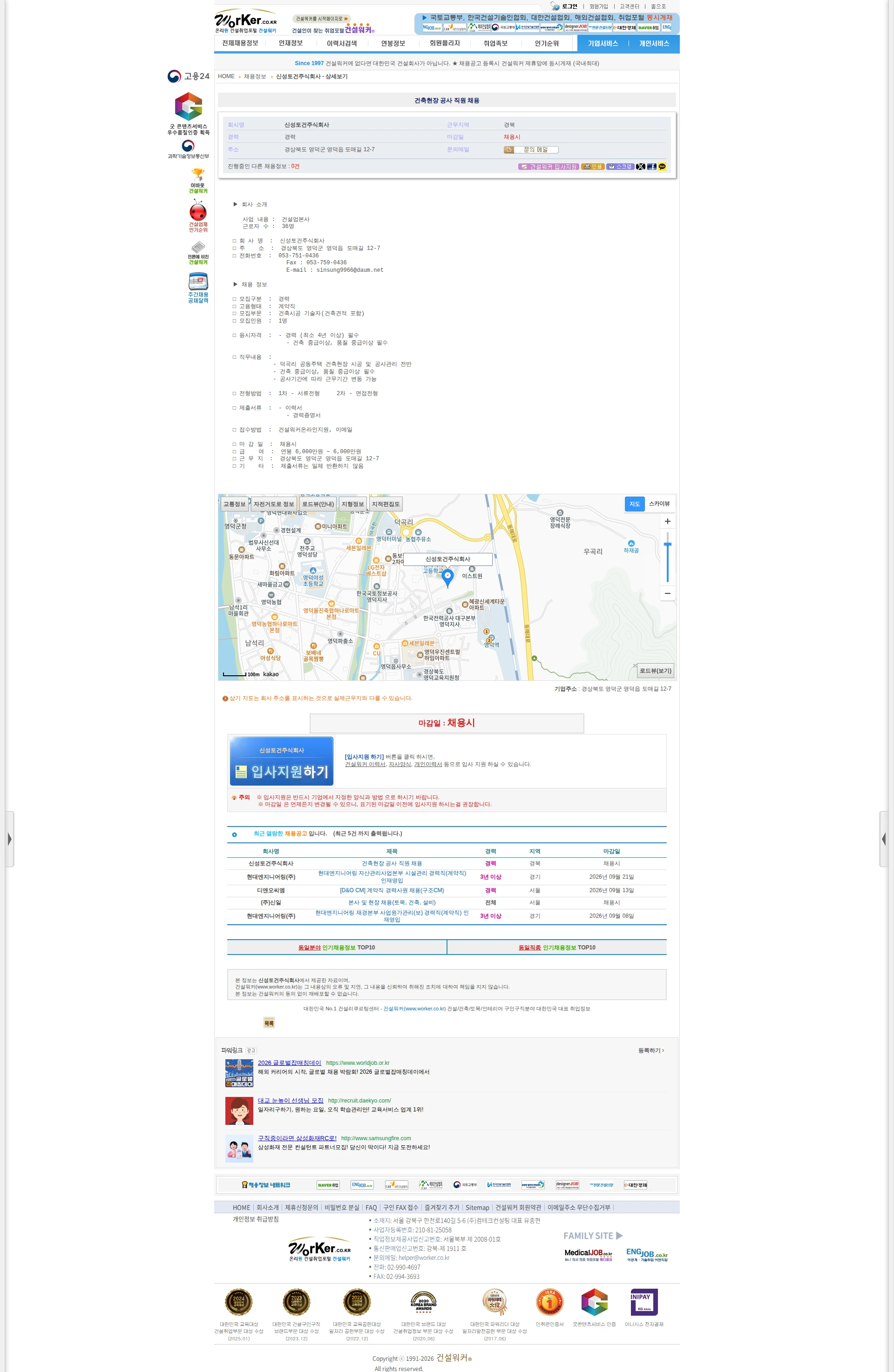The width and height of the screenshot is (894, 1372).
Task: Toggle 지형정보 on the map
Action: click(x=353, y=504)
